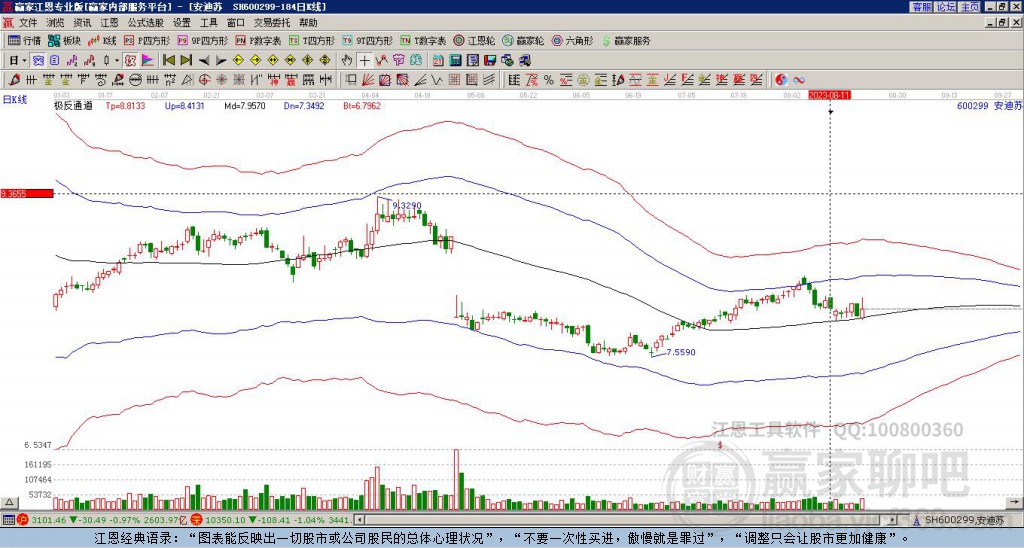Screen dimensions: 1024x548
Task: Open the 9T四方形 tool
Action: [x=368, y=40]
